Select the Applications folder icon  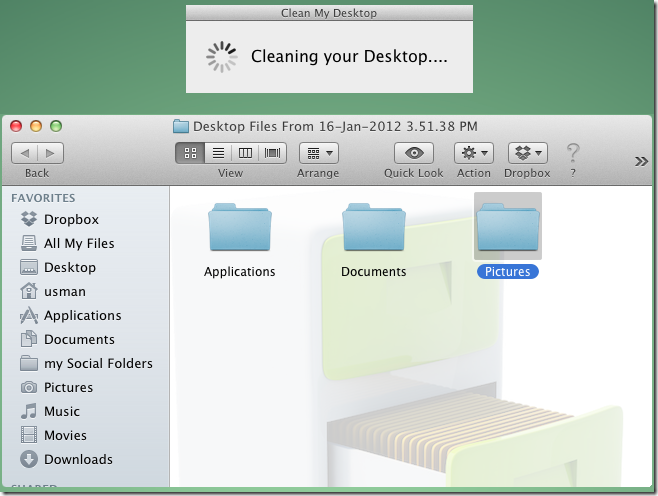(x=240, y=227)
